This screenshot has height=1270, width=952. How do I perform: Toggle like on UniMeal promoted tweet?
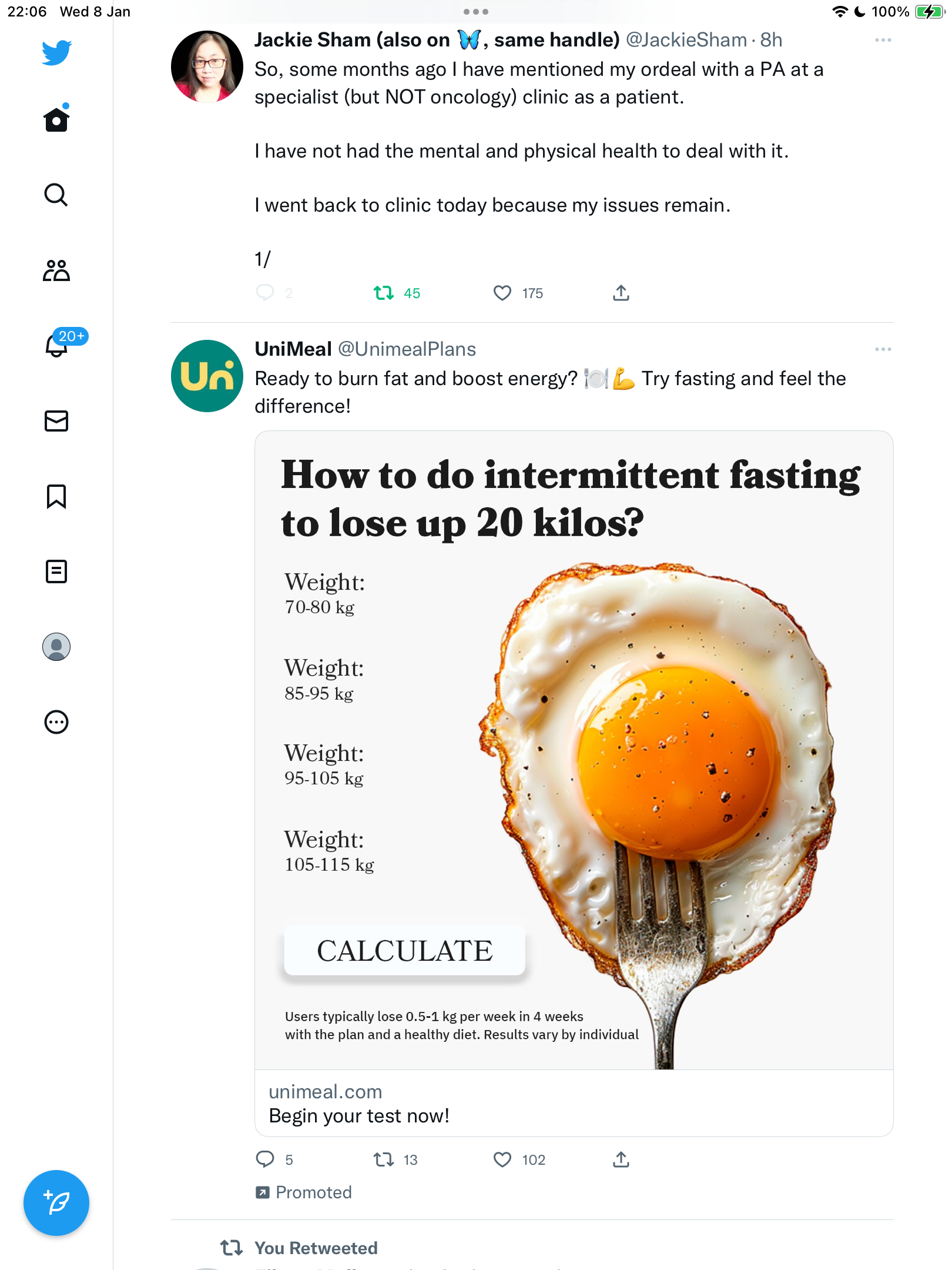click(x=519, y=1159)
